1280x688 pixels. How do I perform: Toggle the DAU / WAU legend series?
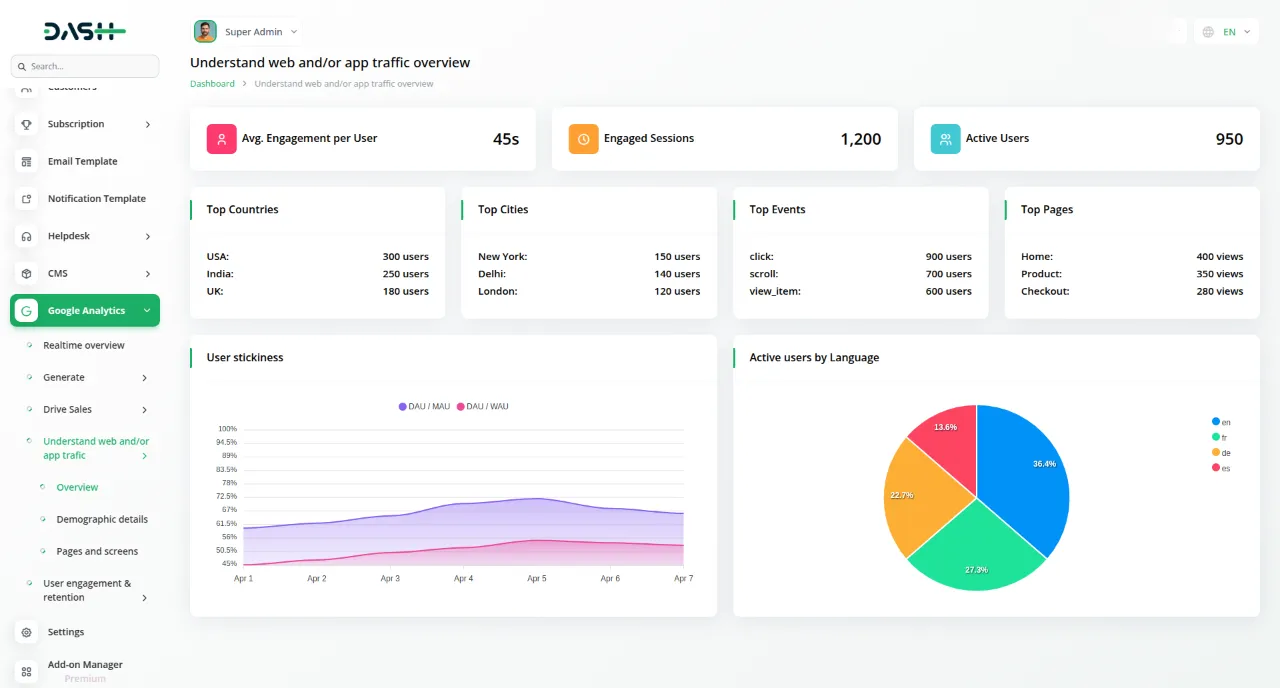pyautogui.click(x=483, y=406)
